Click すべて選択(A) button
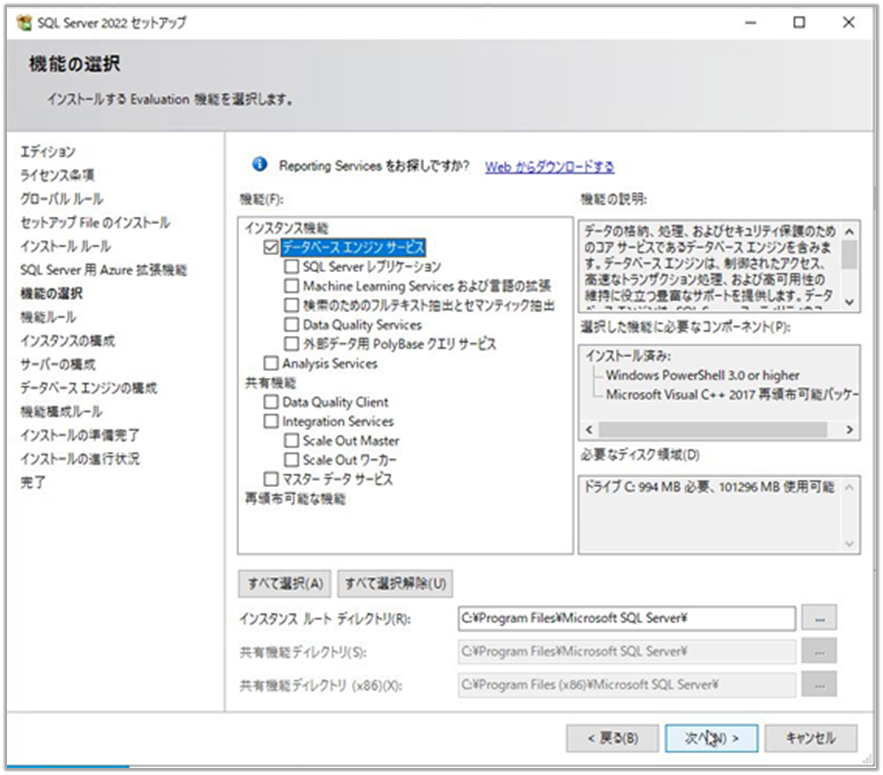 point(285,584)
